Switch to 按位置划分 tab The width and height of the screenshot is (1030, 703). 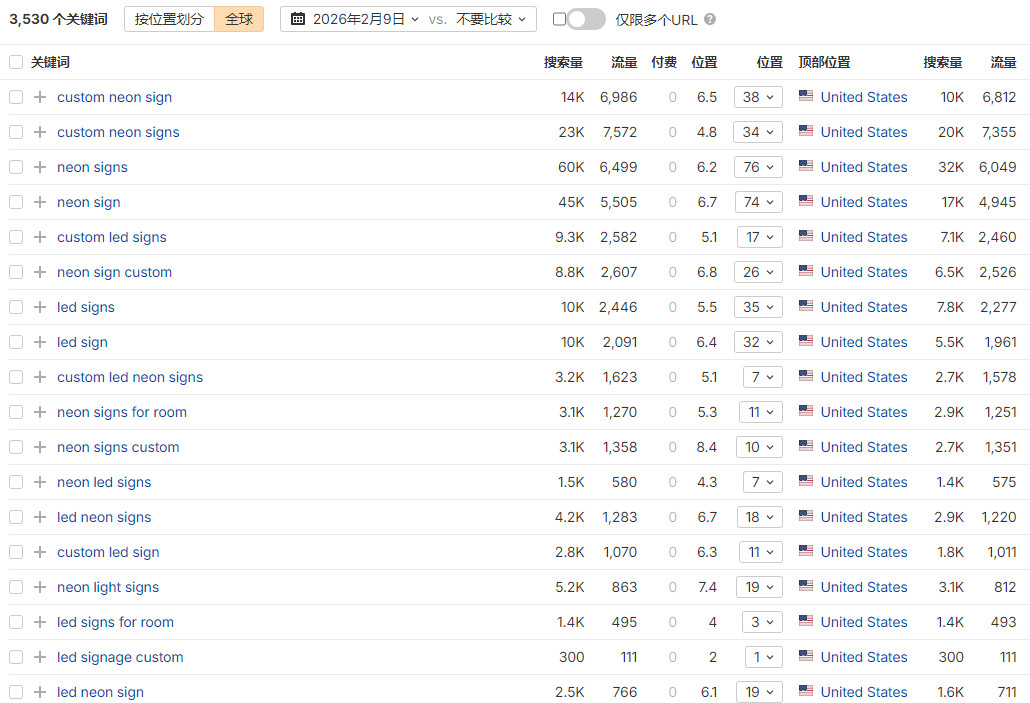(169, 19)
